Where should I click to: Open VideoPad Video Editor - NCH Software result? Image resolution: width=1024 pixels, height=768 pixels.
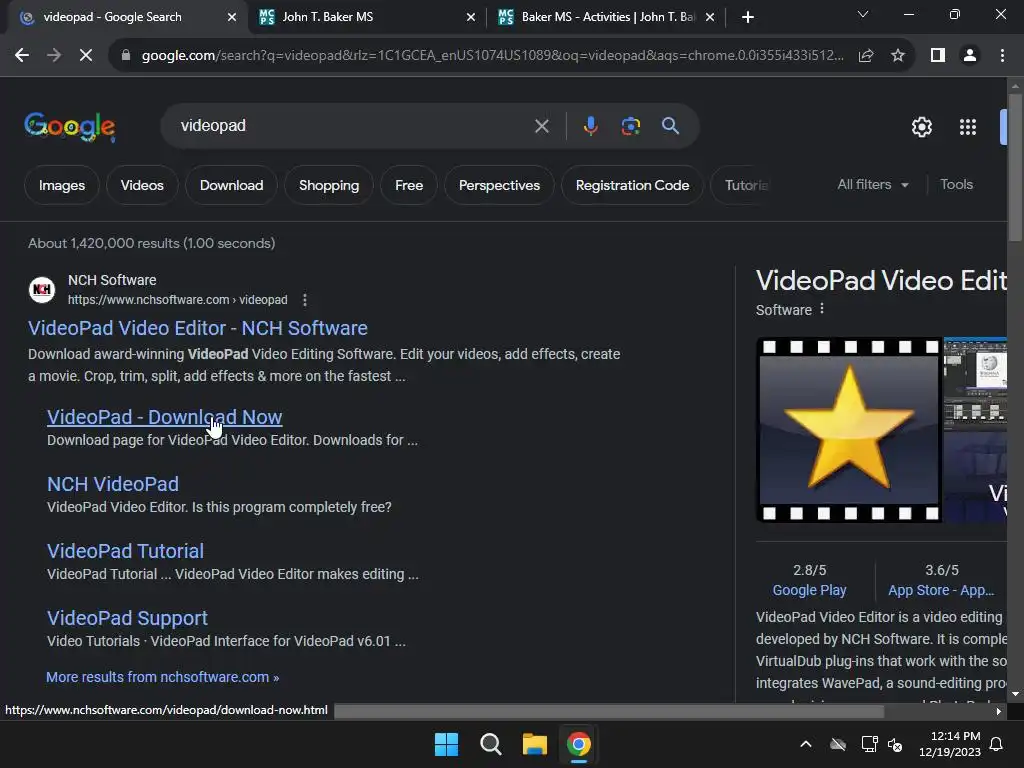197,328
